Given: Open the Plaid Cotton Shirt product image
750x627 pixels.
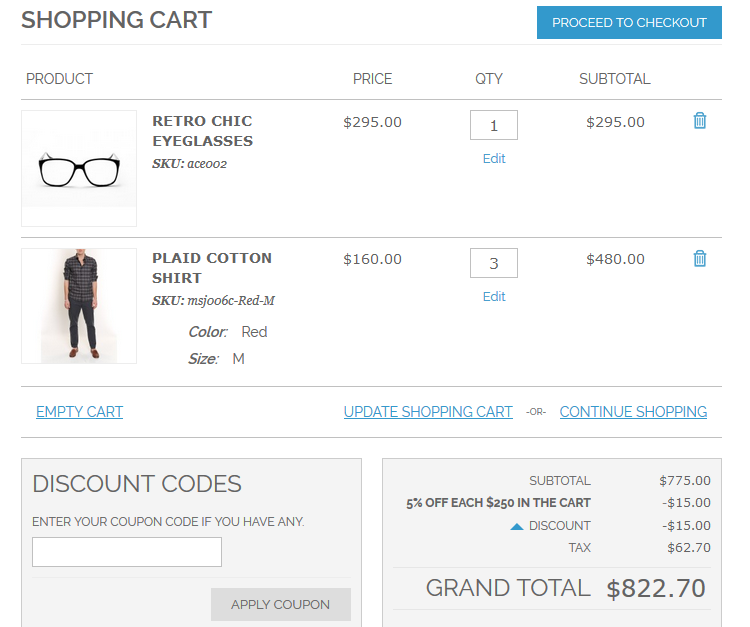Looking at the screenshot, I should point(79,305).
